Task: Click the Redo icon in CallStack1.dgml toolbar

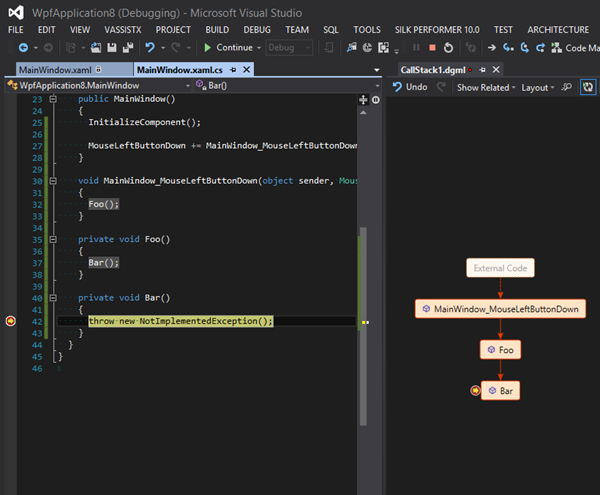Action: [441, 87]
